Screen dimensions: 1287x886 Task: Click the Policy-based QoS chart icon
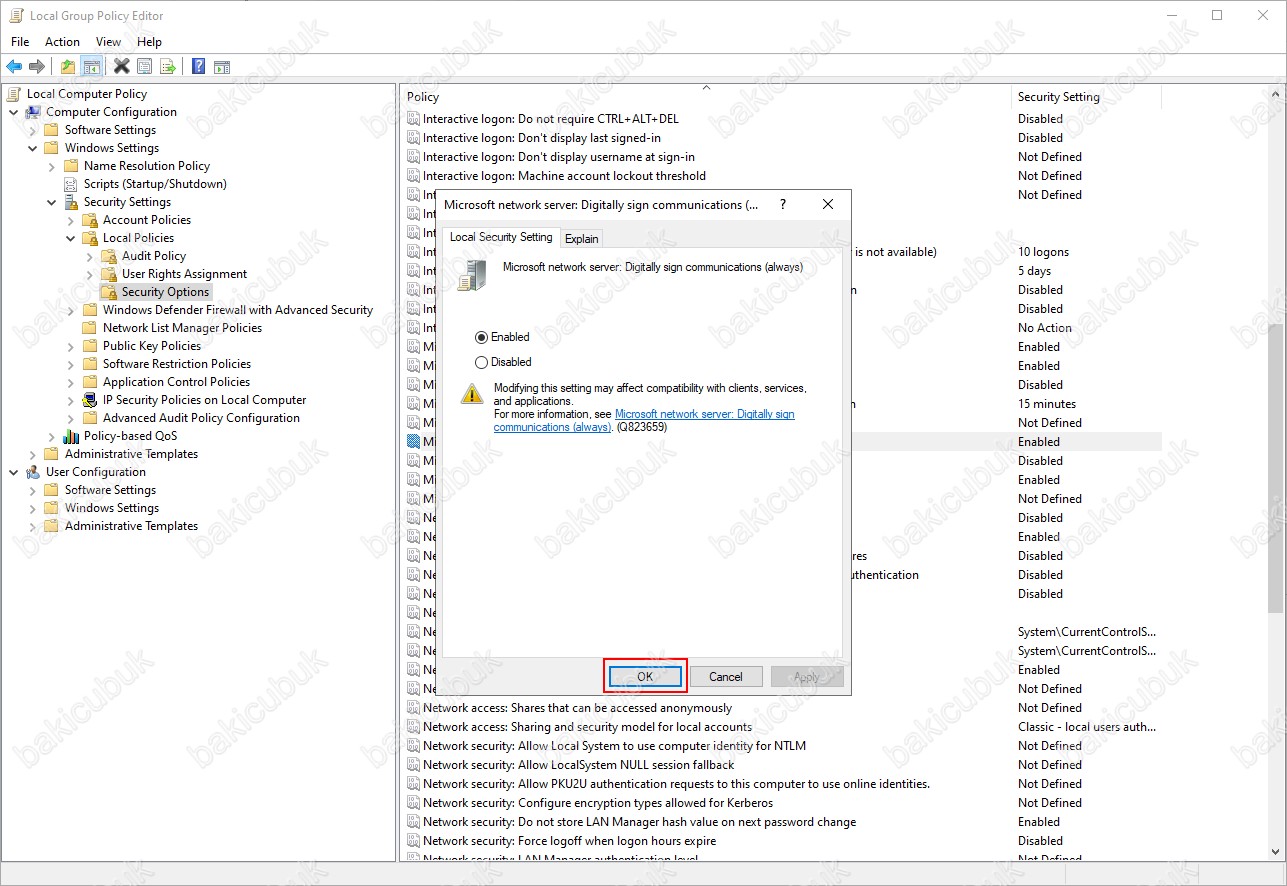[x=71, y=436]
